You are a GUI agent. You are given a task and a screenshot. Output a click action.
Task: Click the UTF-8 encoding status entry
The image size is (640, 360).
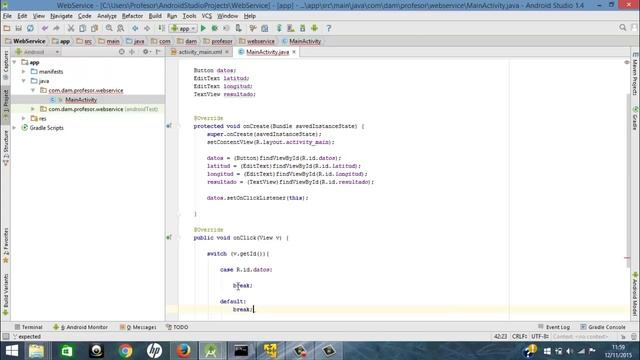point(540,336)
